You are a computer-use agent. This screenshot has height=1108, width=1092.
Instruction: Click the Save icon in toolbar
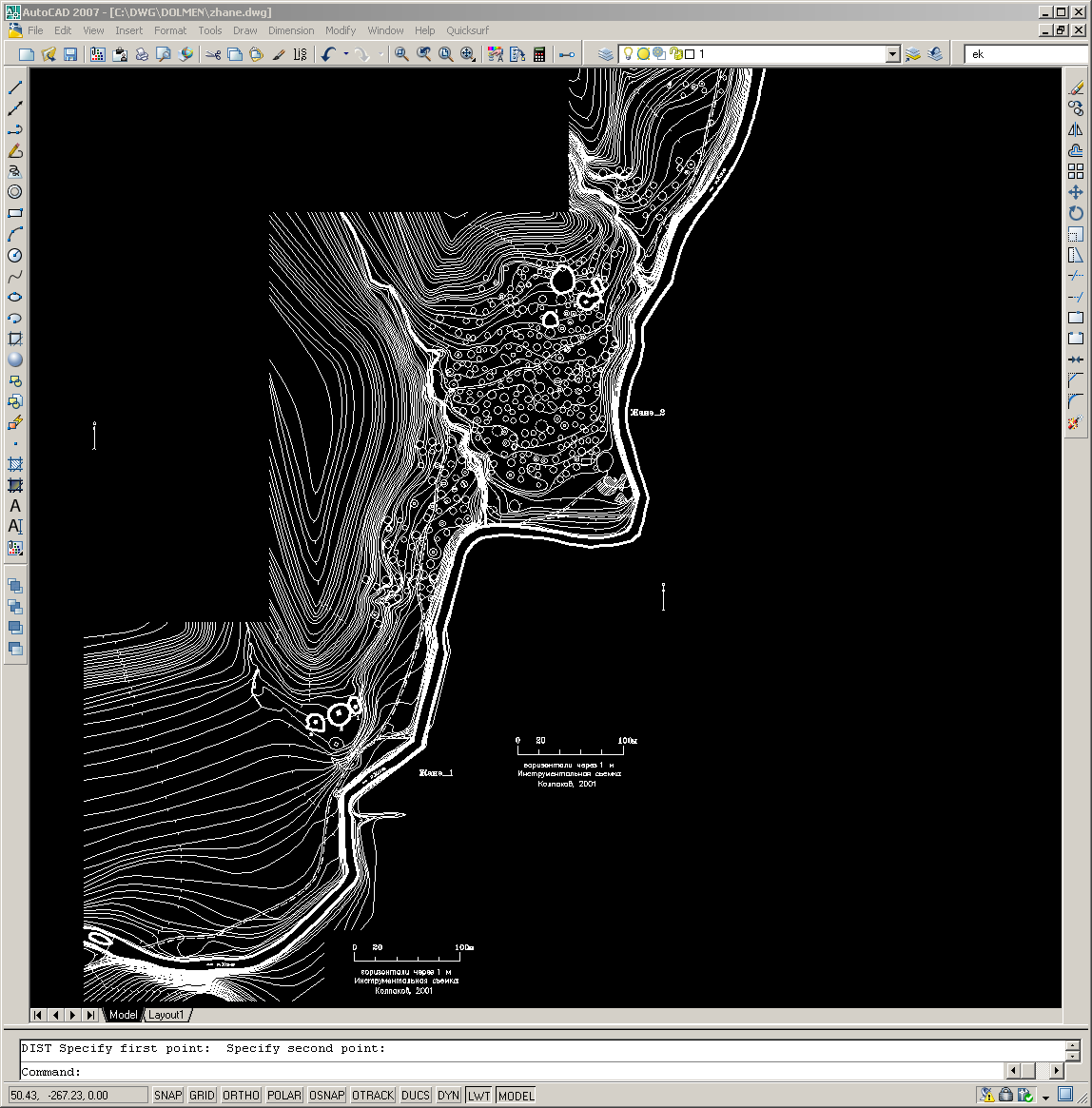(70, 54)
